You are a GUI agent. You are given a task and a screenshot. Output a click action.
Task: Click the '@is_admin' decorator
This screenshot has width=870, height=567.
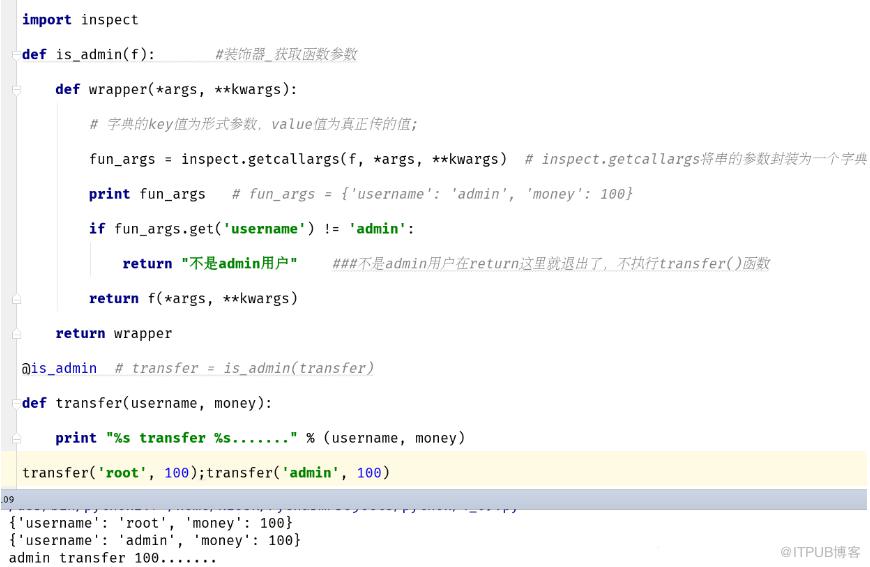coord(59,368)
